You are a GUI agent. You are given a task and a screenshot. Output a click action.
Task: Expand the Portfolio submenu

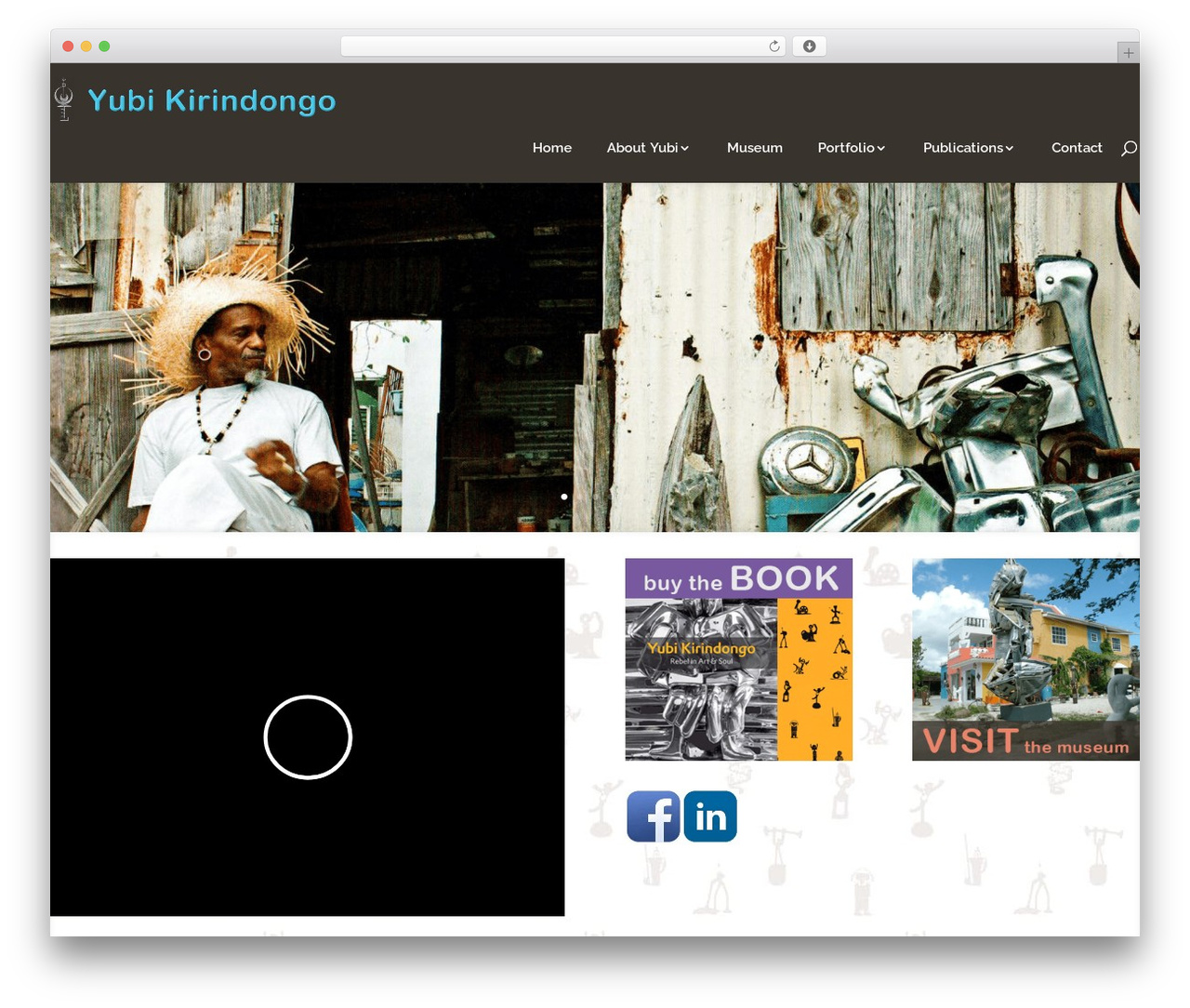(x=852, y=148)
